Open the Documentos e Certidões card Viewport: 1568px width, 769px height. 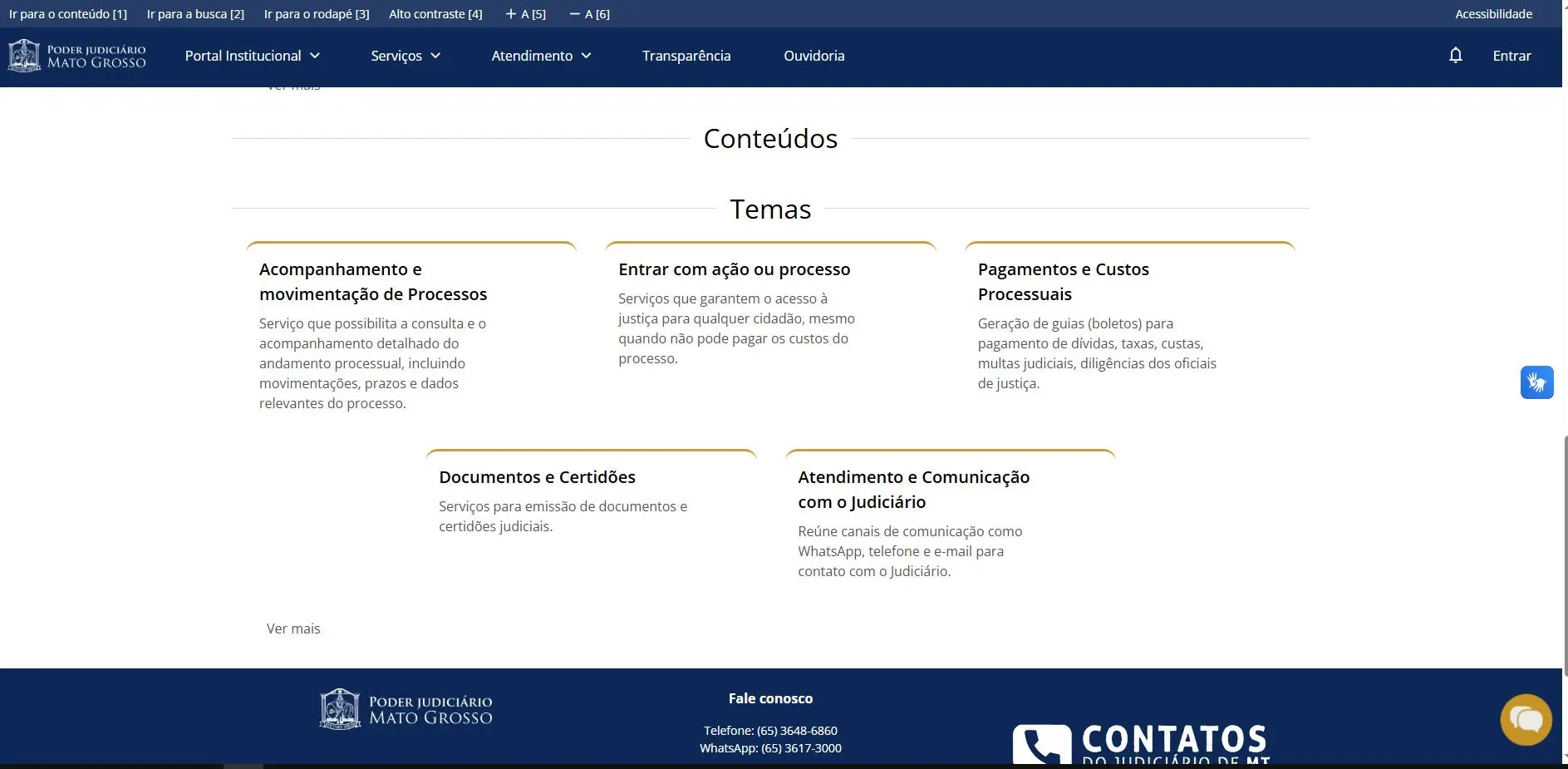click(x=537, y=477)
